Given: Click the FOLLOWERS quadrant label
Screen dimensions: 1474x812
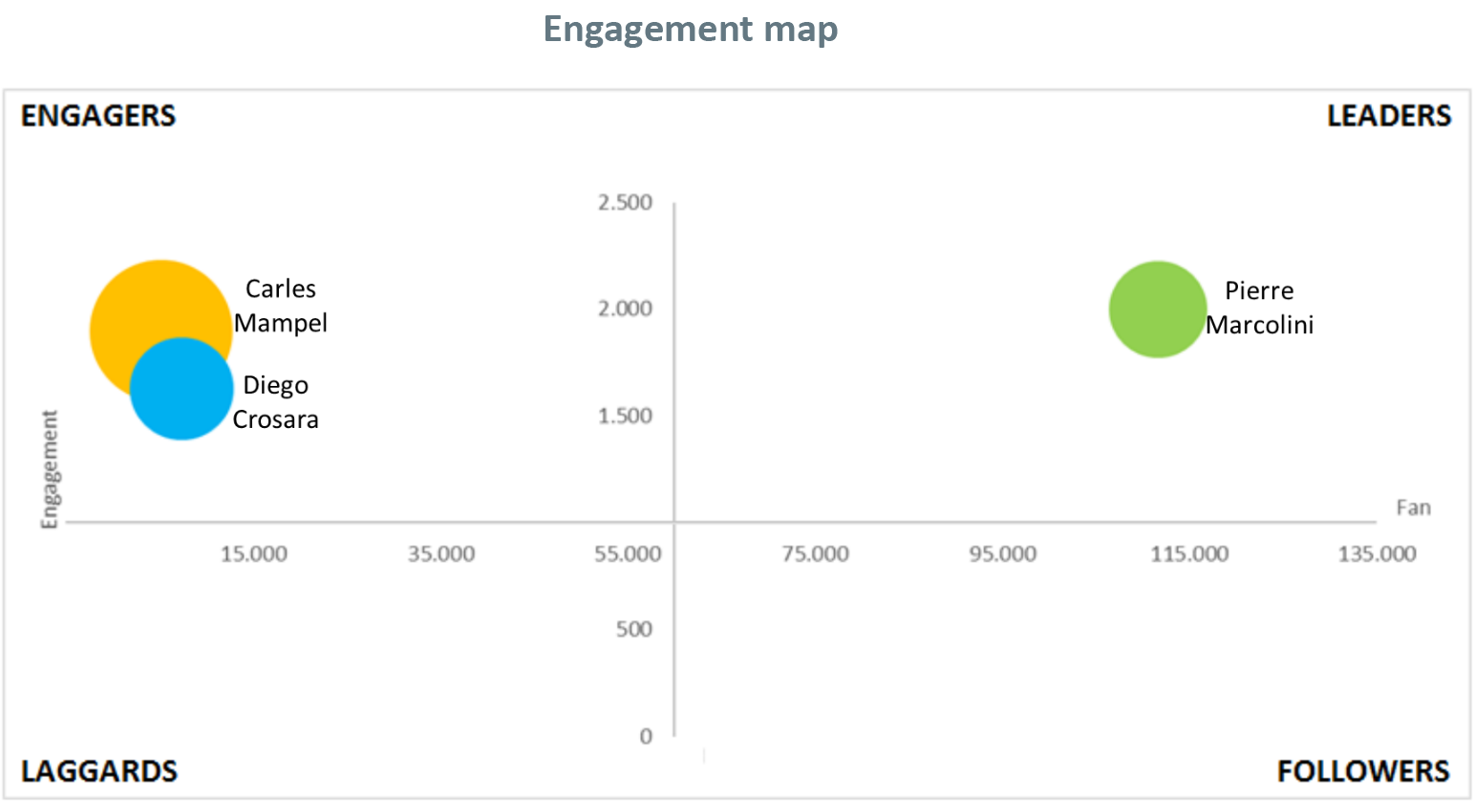Looking at the screenshot, I should 1363,771.
